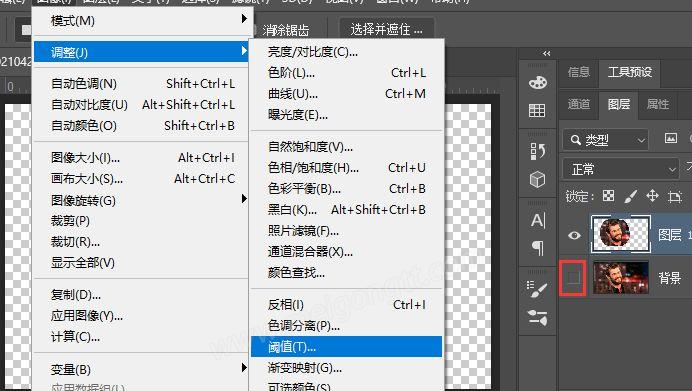692x391 pixels.
Task: Switch to the 通道 tab
Action: click(579, 105)
